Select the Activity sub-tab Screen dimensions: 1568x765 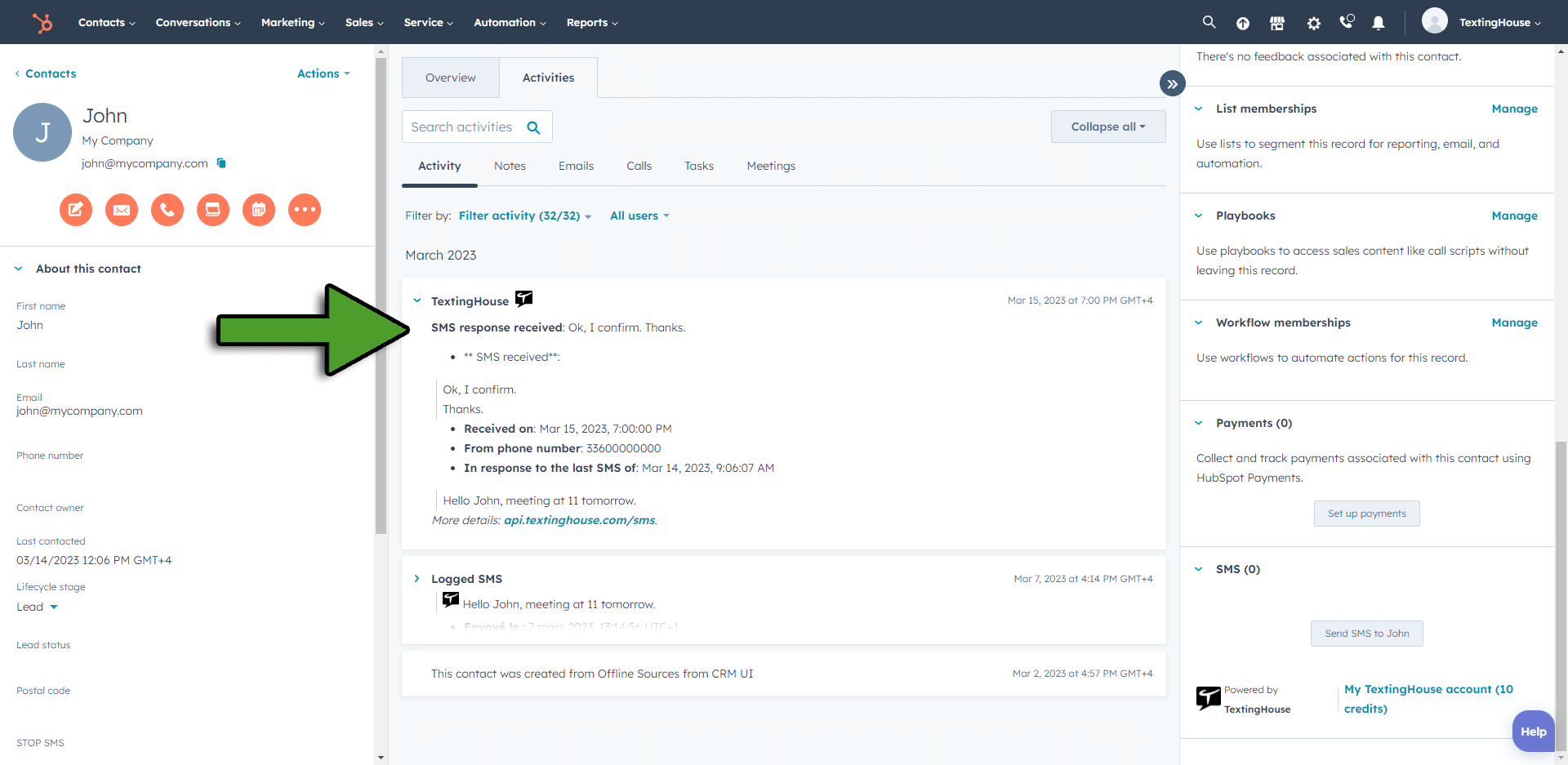pos(439,166)
